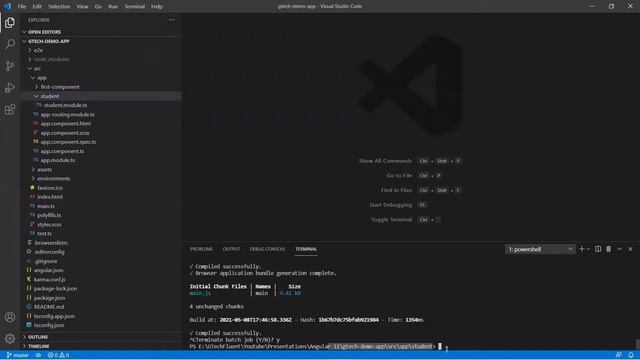Add a new terminal with plus icon
The image size is (640, 360).
click(582, 249)
